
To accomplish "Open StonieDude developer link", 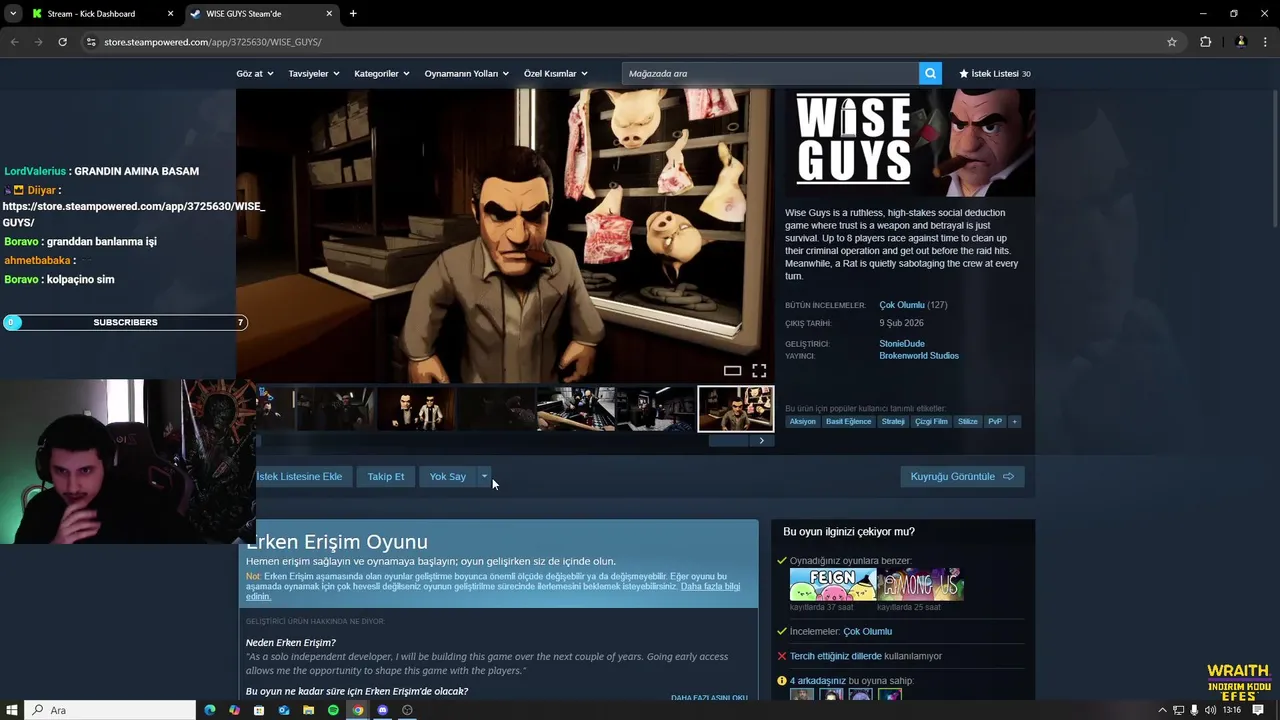I will (x=902, y=344).
